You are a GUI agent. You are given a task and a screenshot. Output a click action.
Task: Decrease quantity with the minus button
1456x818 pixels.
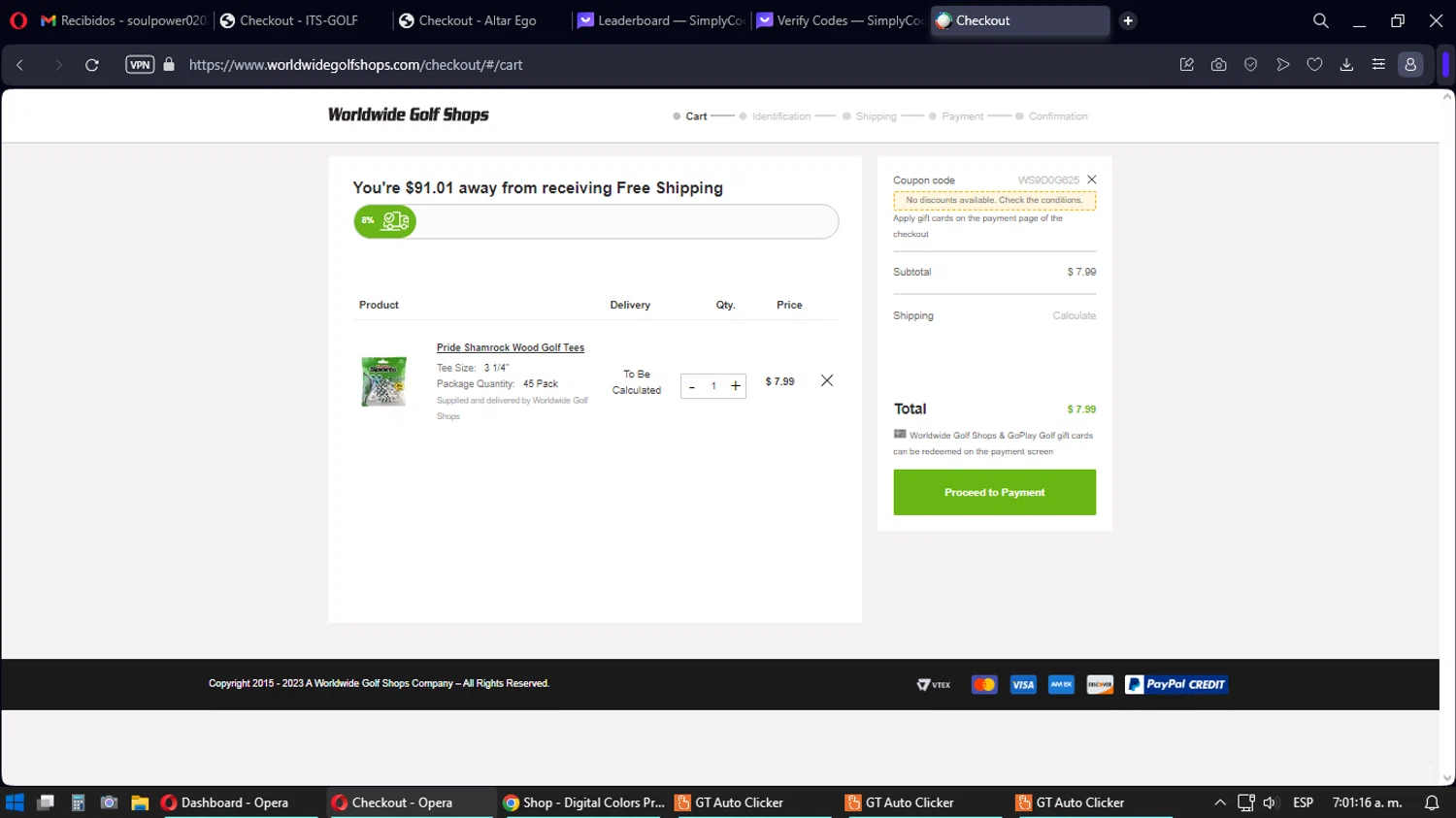point(692,386)
